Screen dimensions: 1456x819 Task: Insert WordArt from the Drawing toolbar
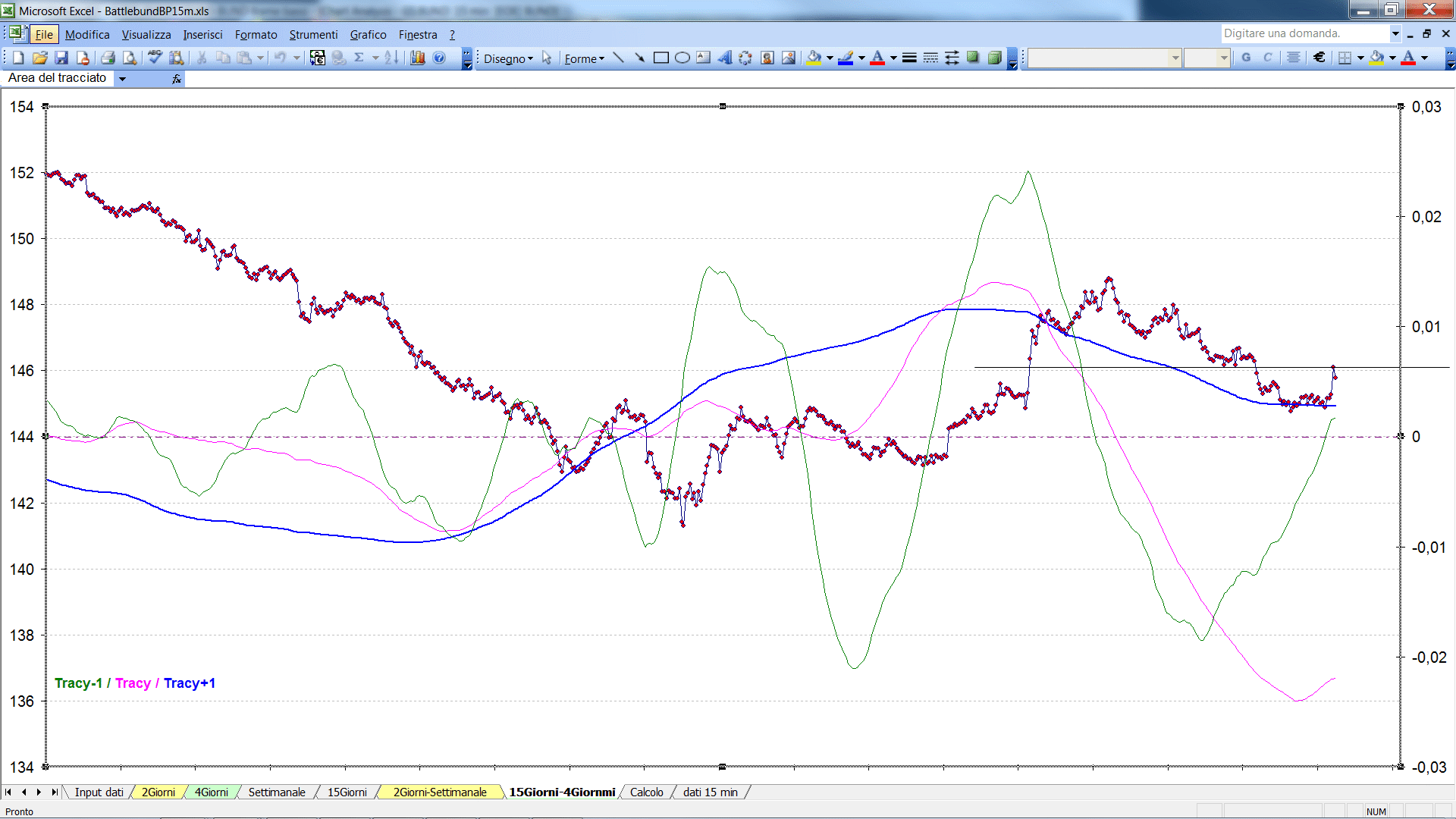725,58
